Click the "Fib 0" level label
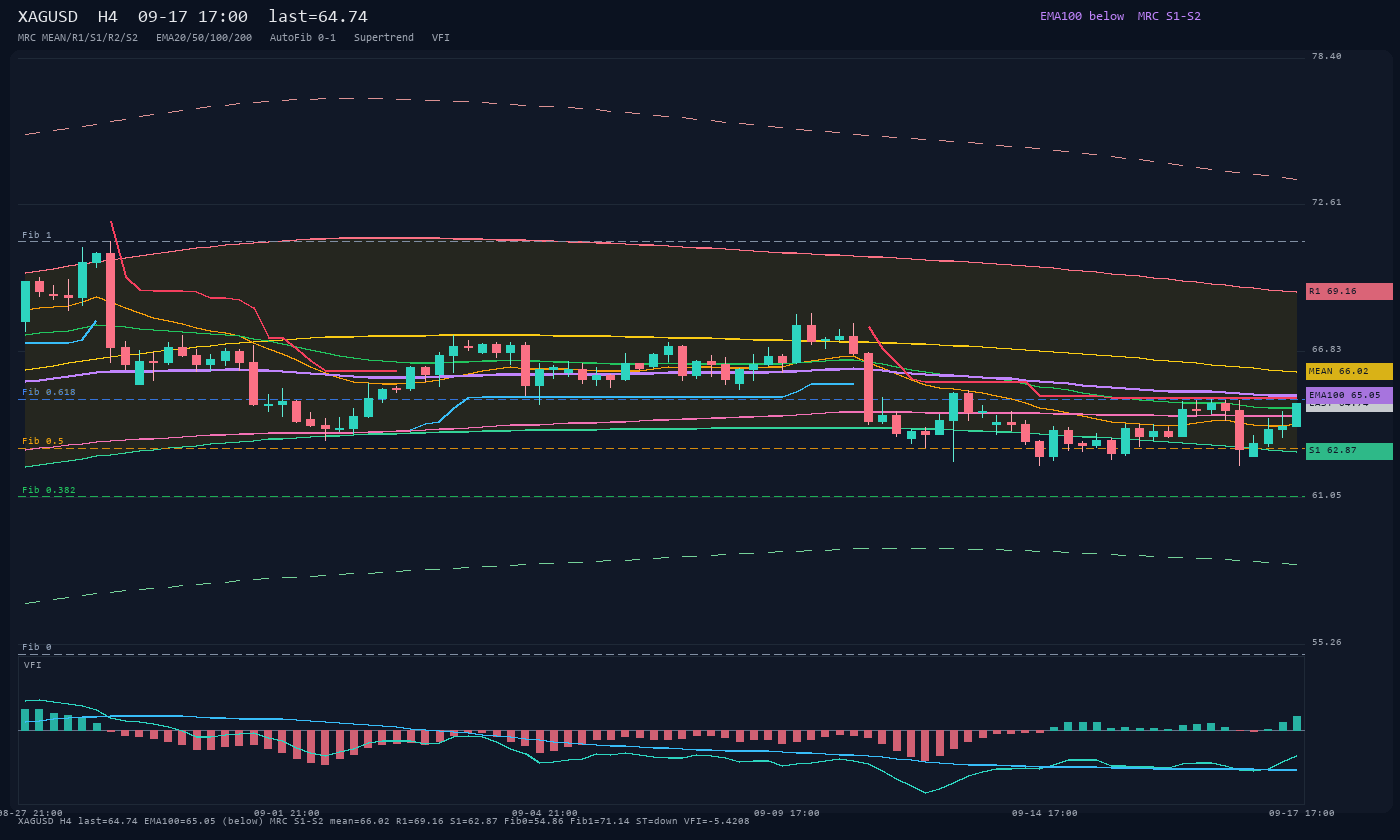The height and width of the screenshot is (840, 1400). [37, 647]
